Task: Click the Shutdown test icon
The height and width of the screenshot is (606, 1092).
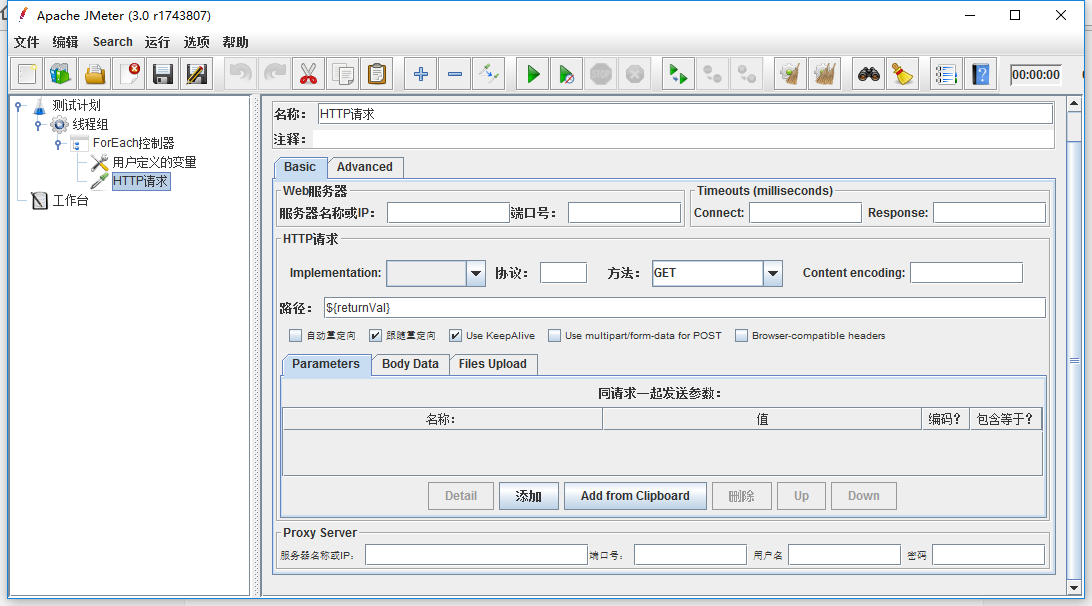Action: (634, 74)
